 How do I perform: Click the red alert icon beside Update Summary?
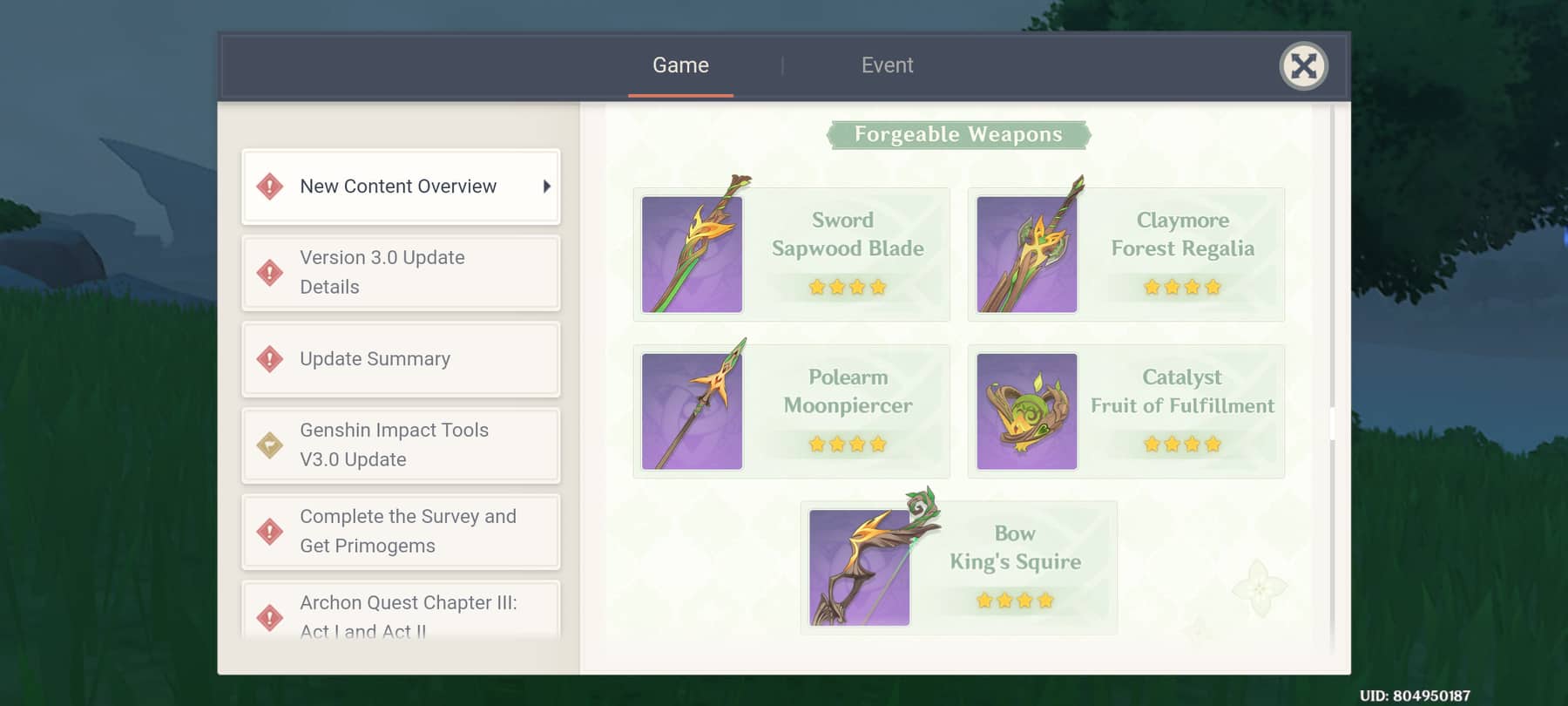tap(270, 359)
